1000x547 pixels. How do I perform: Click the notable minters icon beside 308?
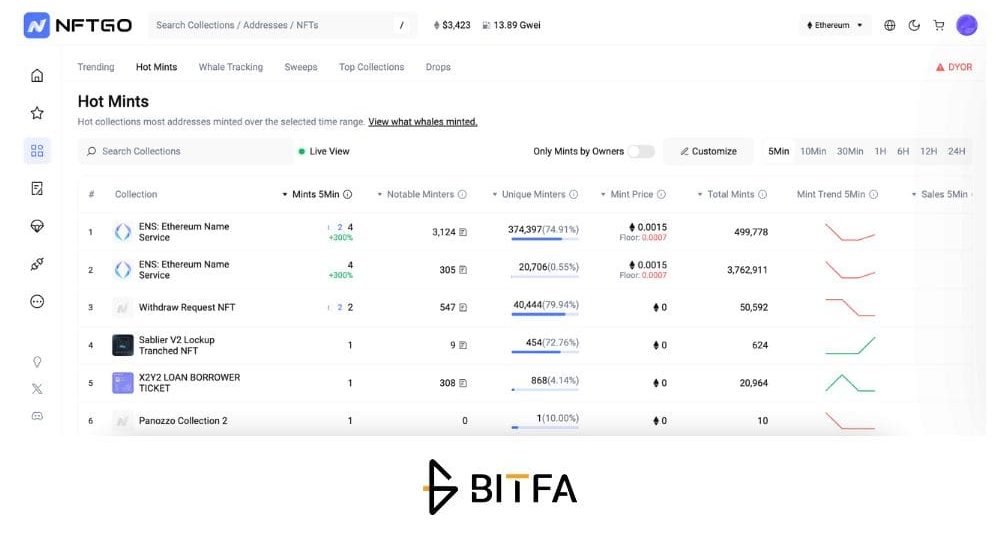(x=463, y=383)
